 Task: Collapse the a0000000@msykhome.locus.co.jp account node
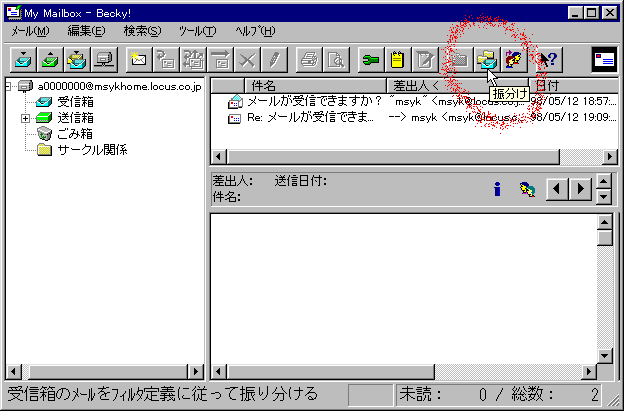[x=8, y=87]
